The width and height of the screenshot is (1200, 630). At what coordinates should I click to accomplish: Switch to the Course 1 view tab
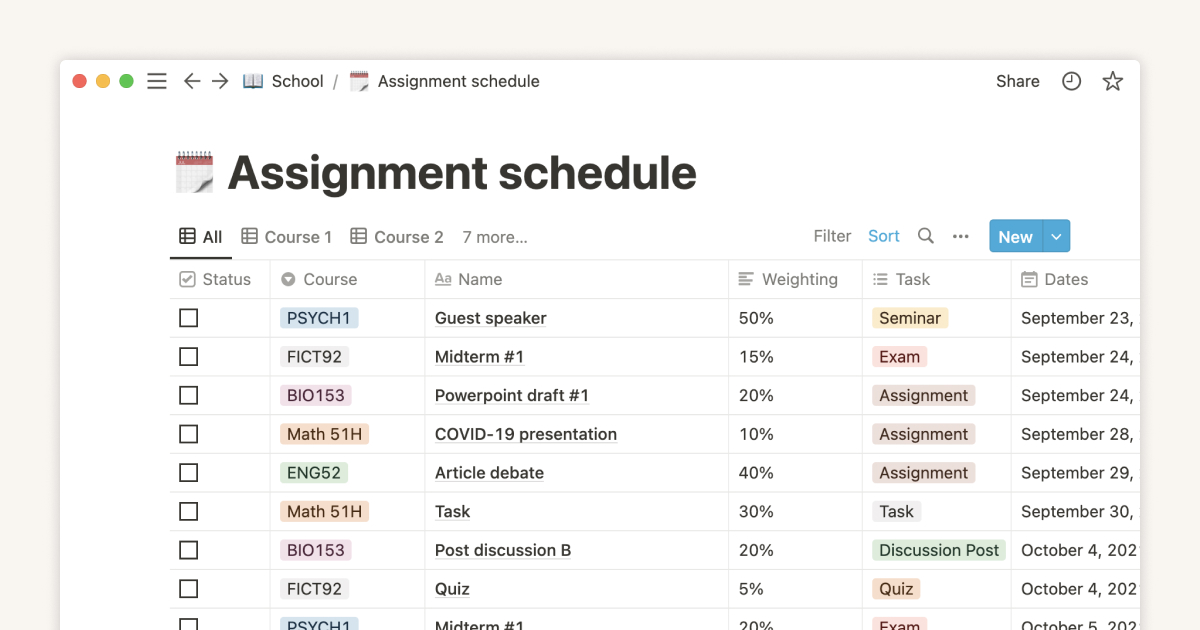286,237
